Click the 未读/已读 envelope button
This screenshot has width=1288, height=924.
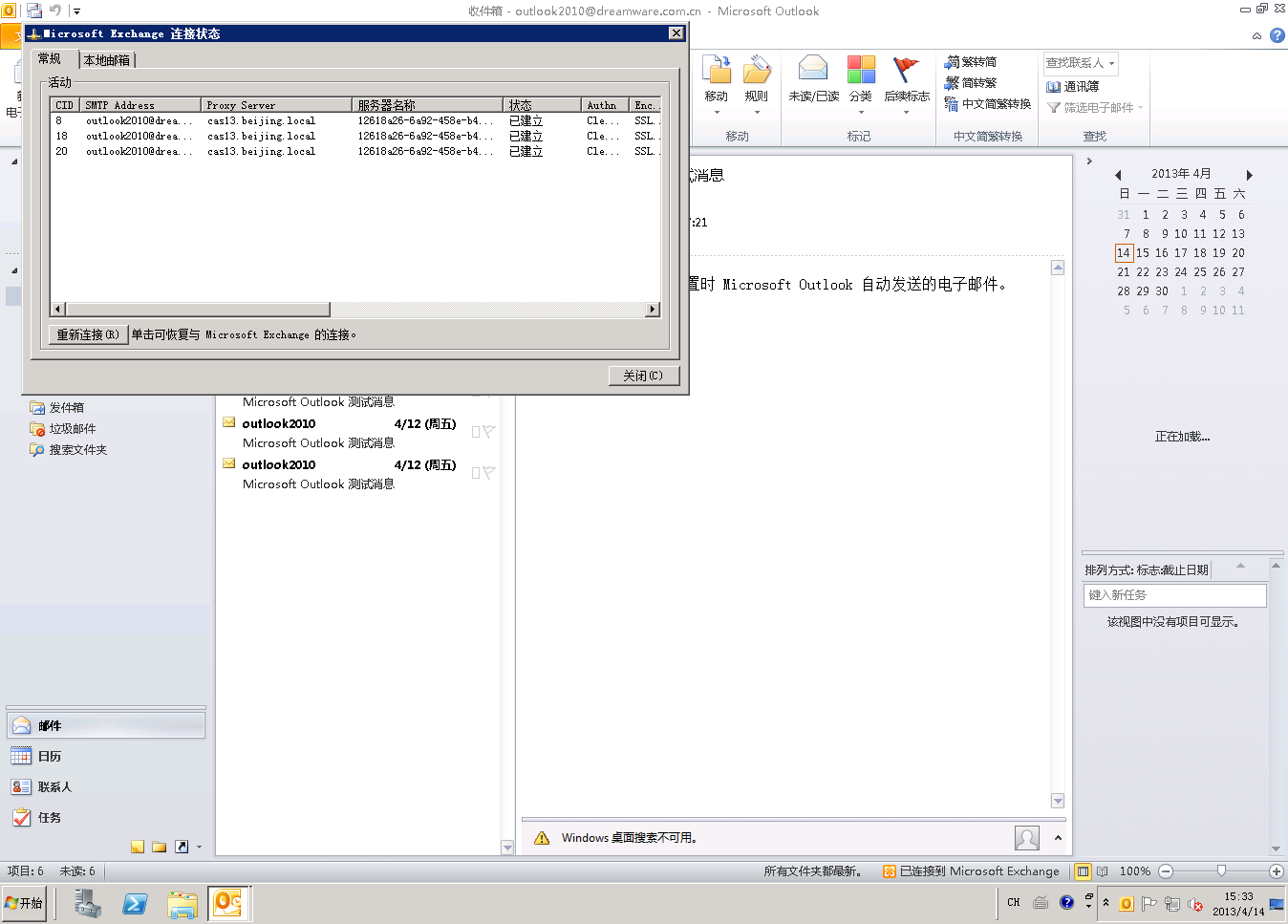814,80
